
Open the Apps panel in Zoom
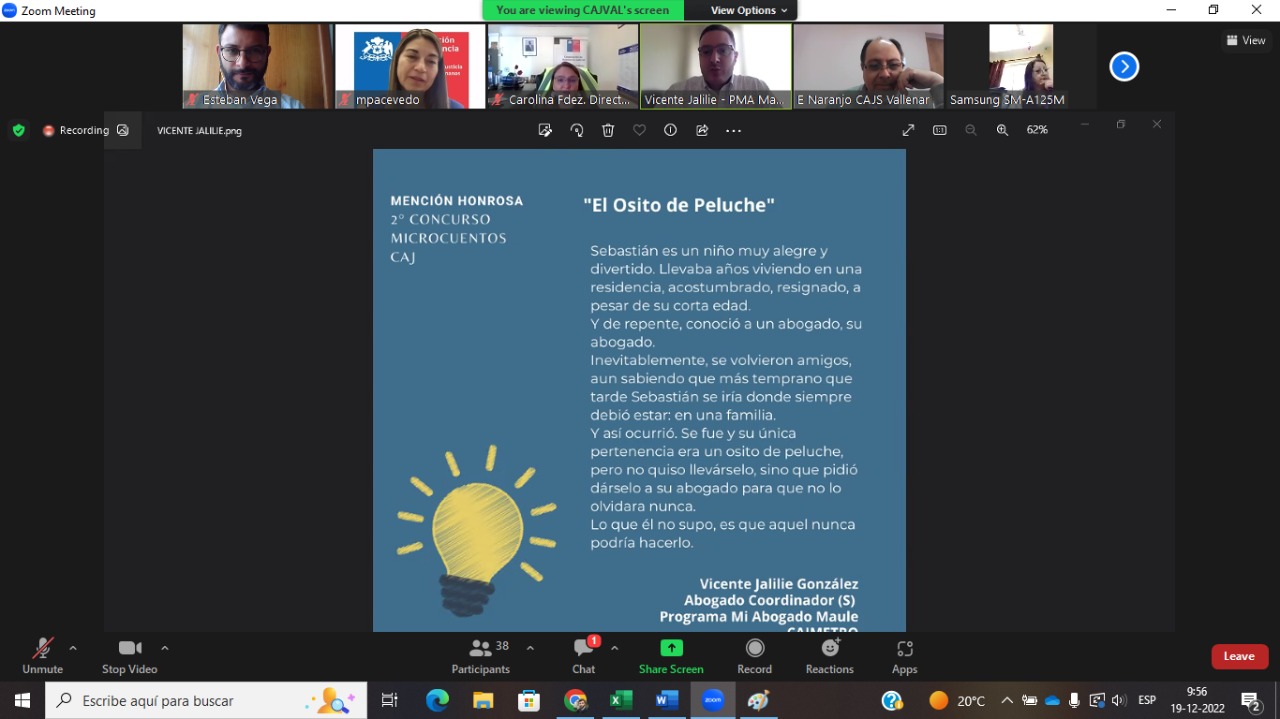904,656
